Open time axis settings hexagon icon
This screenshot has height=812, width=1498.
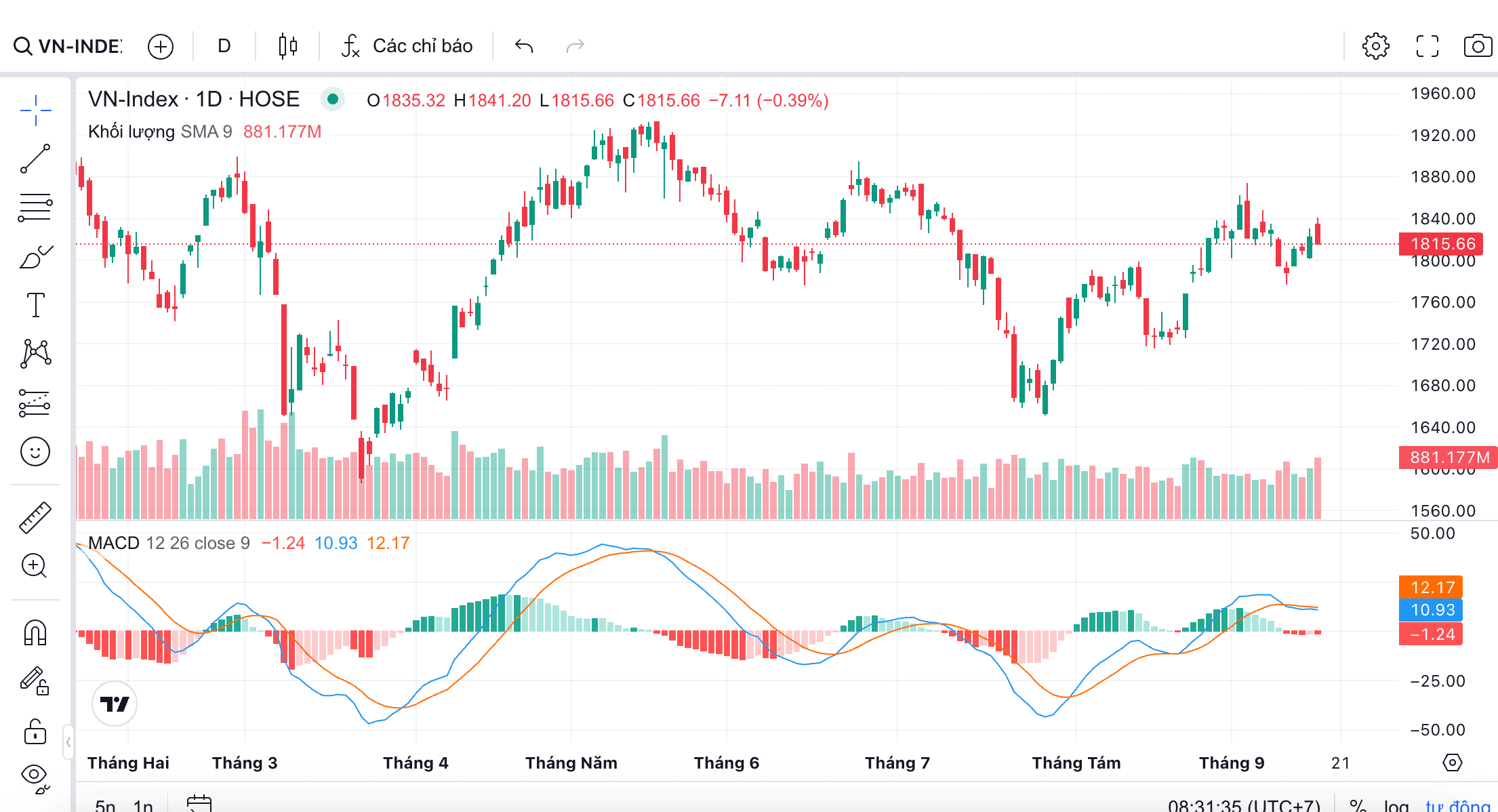pos(1452,763)
